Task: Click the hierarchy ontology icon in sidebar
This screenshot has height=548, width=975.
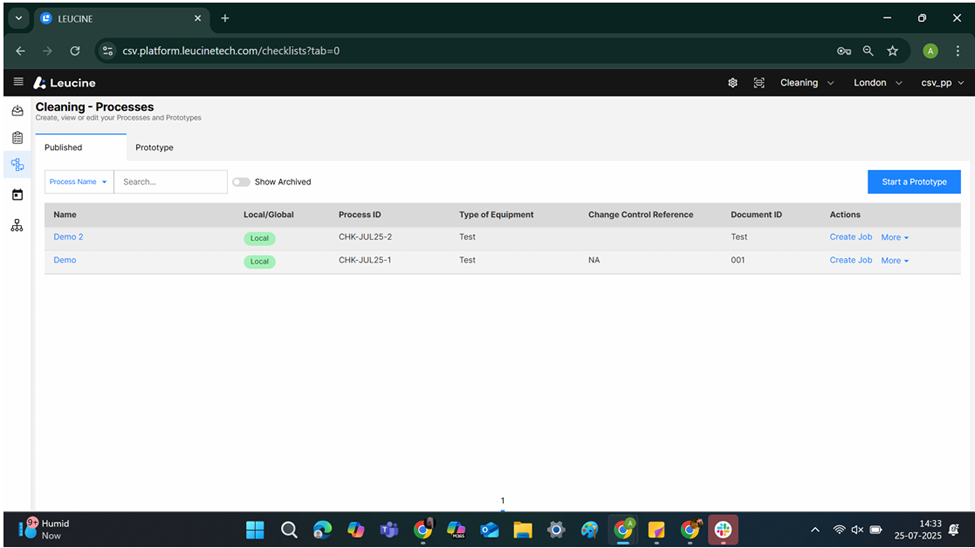Action: (x=17, y=226)
